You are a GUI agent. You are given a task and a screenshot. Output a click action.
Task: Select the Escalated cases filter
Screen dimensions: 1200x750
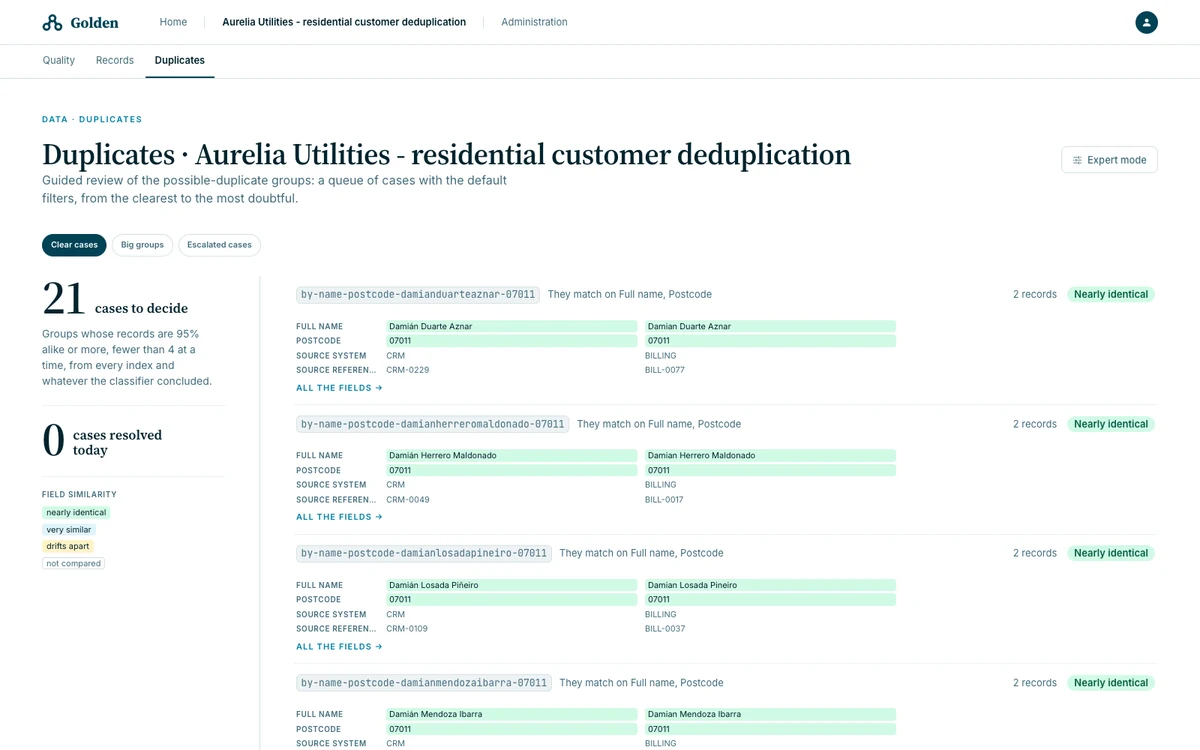pyautogui.click(x=219, y=245)
